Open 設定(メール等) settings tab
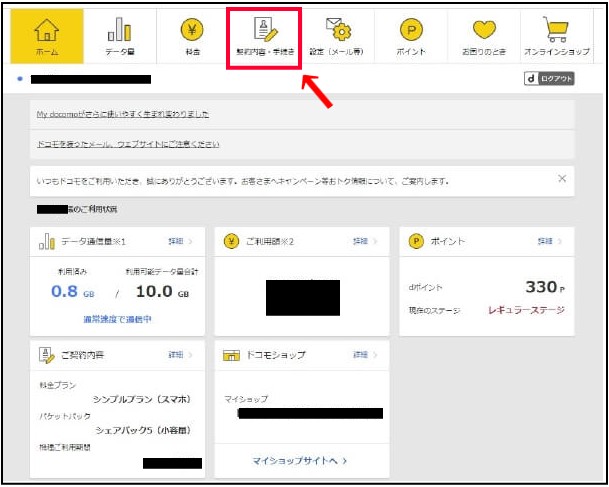 [x=338, y=36]
